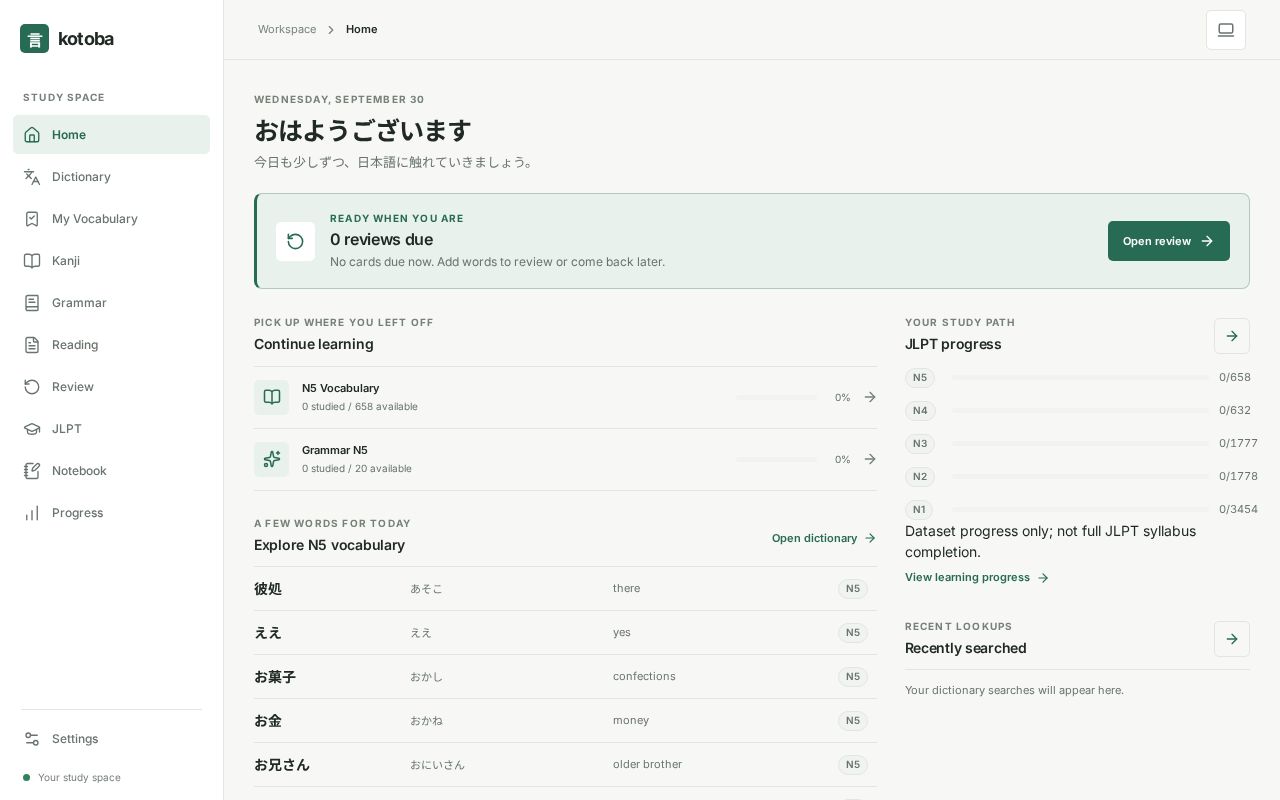Click the Grammar N5 sparkle icon

tap(271, 459)
